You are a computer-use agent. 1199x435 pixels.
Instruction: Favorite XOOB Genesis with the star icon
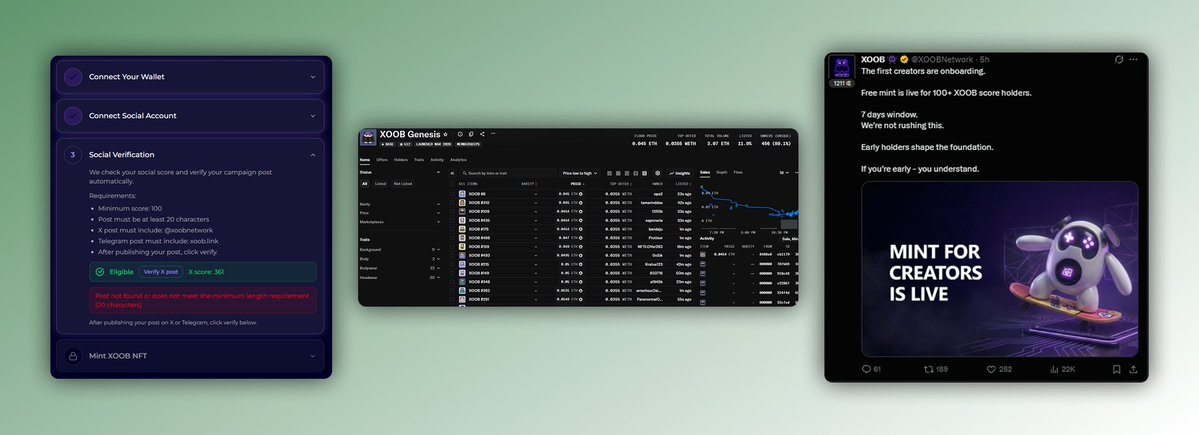(446, 134)
